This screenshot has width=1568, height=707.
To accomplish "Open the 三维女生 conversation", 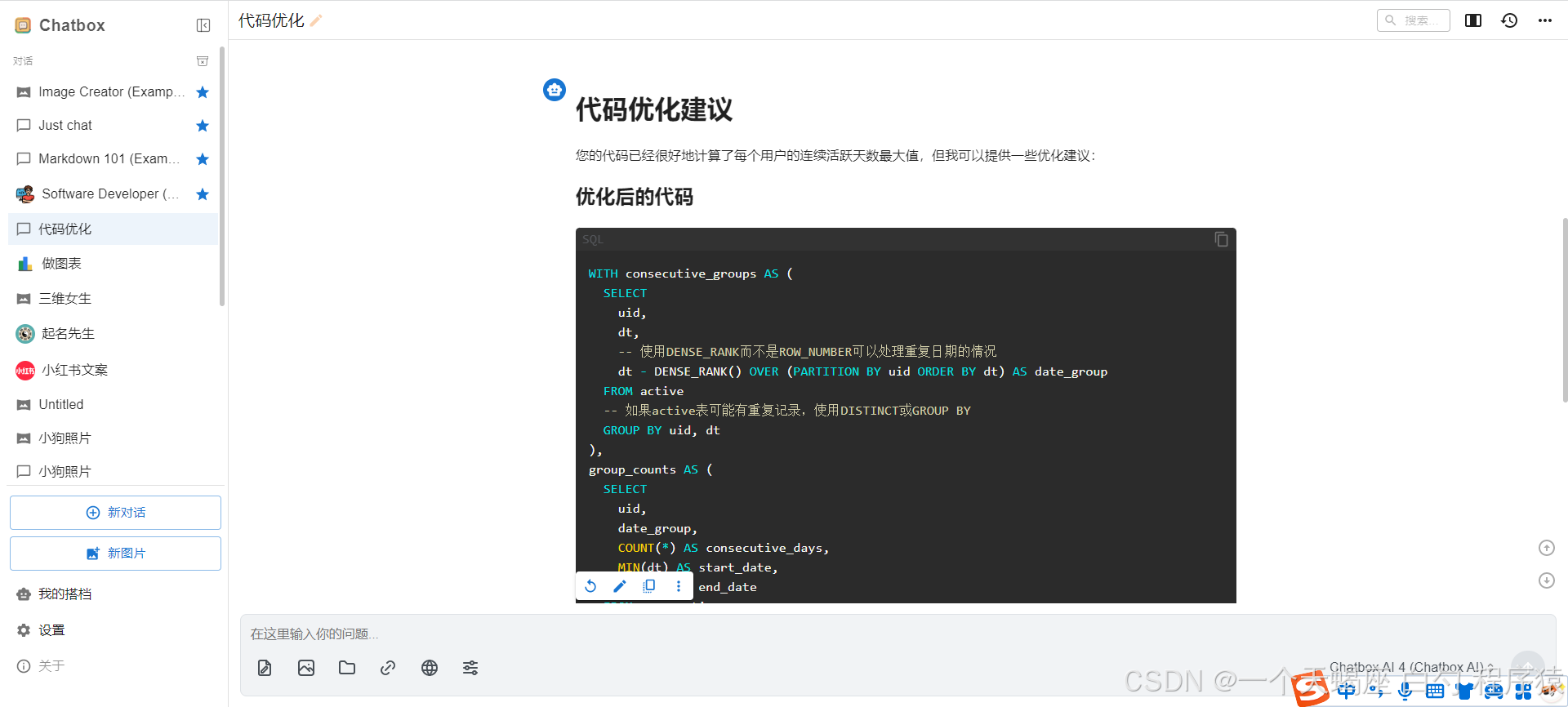I will pyautogui.click(x=113, y=299).
